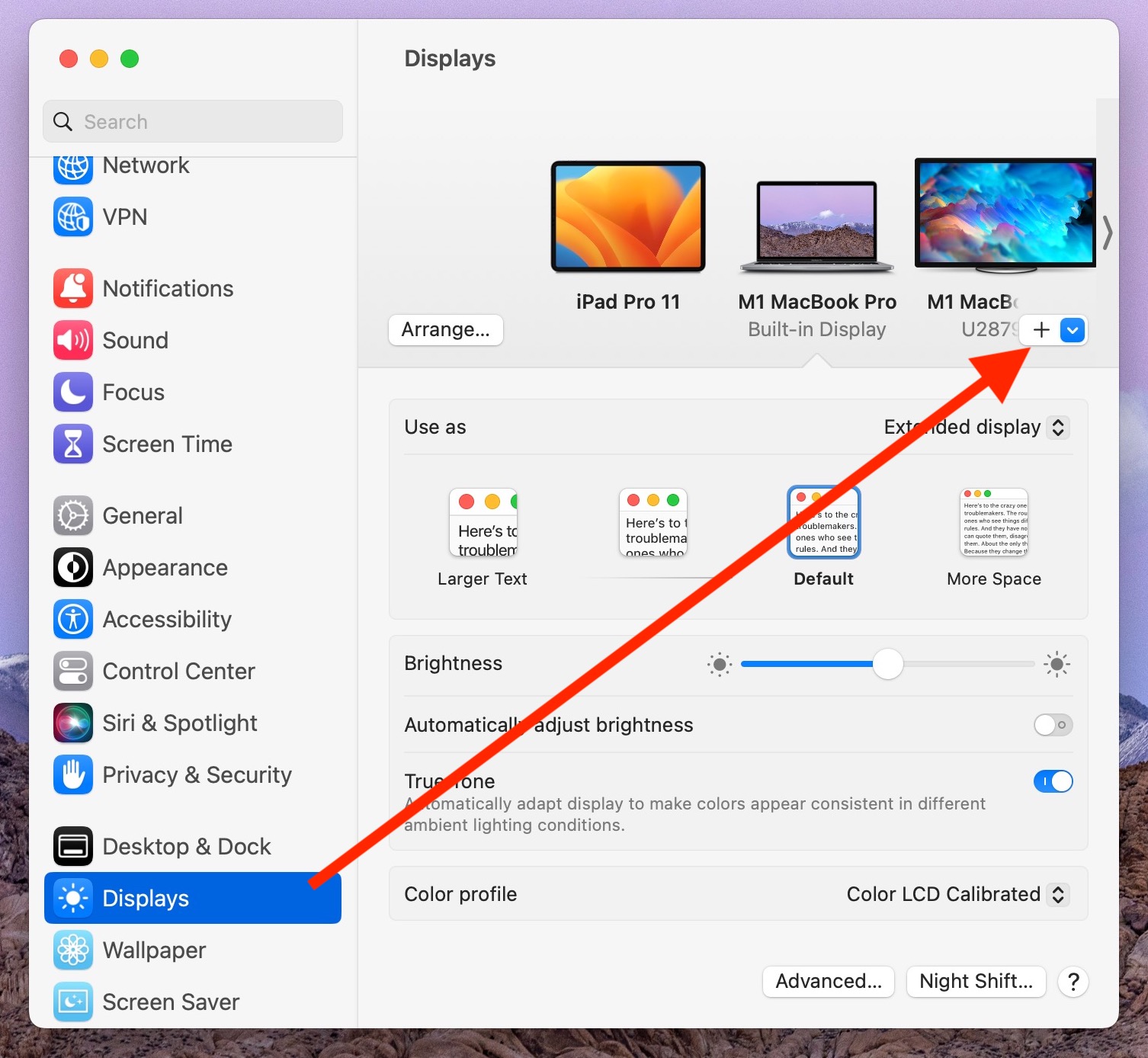The width and height of the screenshot is (1148, 1058).
Task: Click the Advanced... button
Action: click(829, 981)
